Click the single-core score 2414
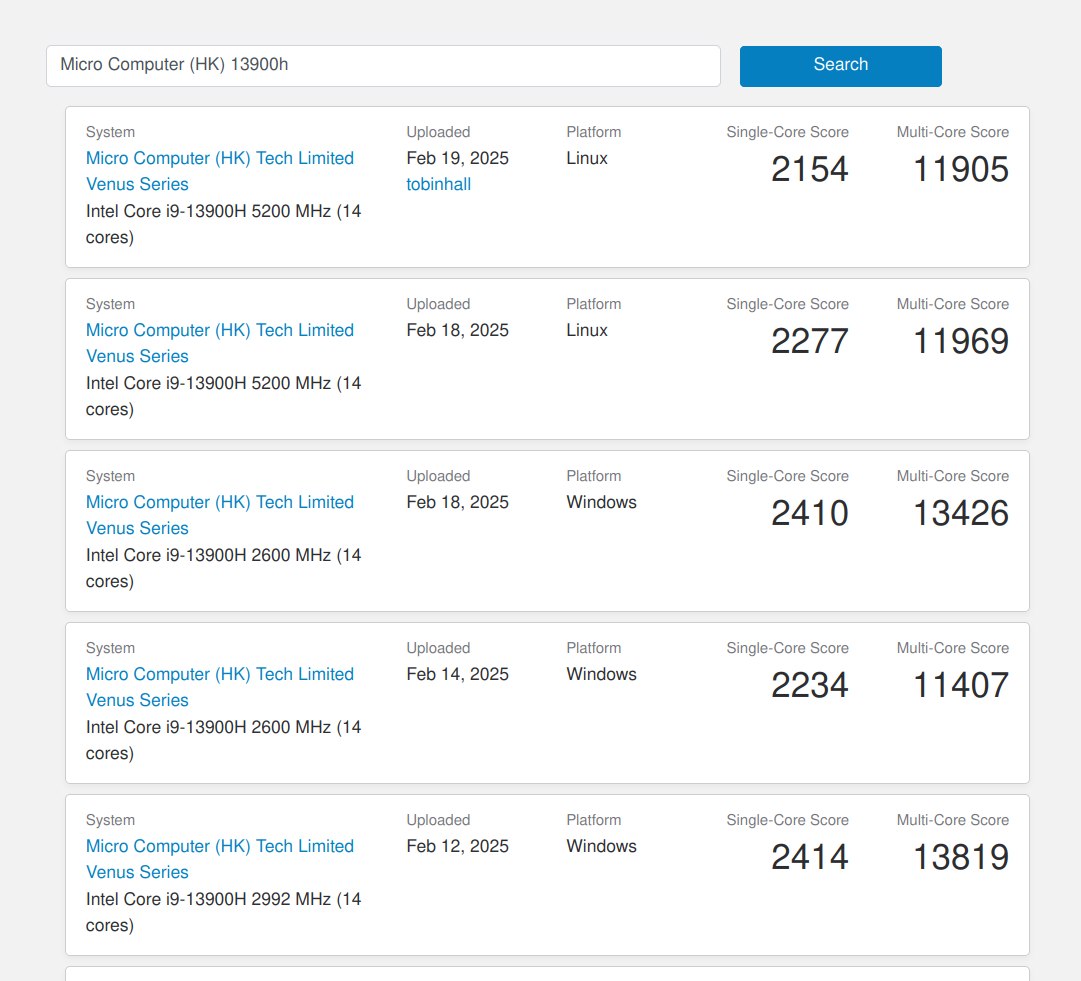The height and width of the screenshot is (981, 1081). (x=809, y=858)
